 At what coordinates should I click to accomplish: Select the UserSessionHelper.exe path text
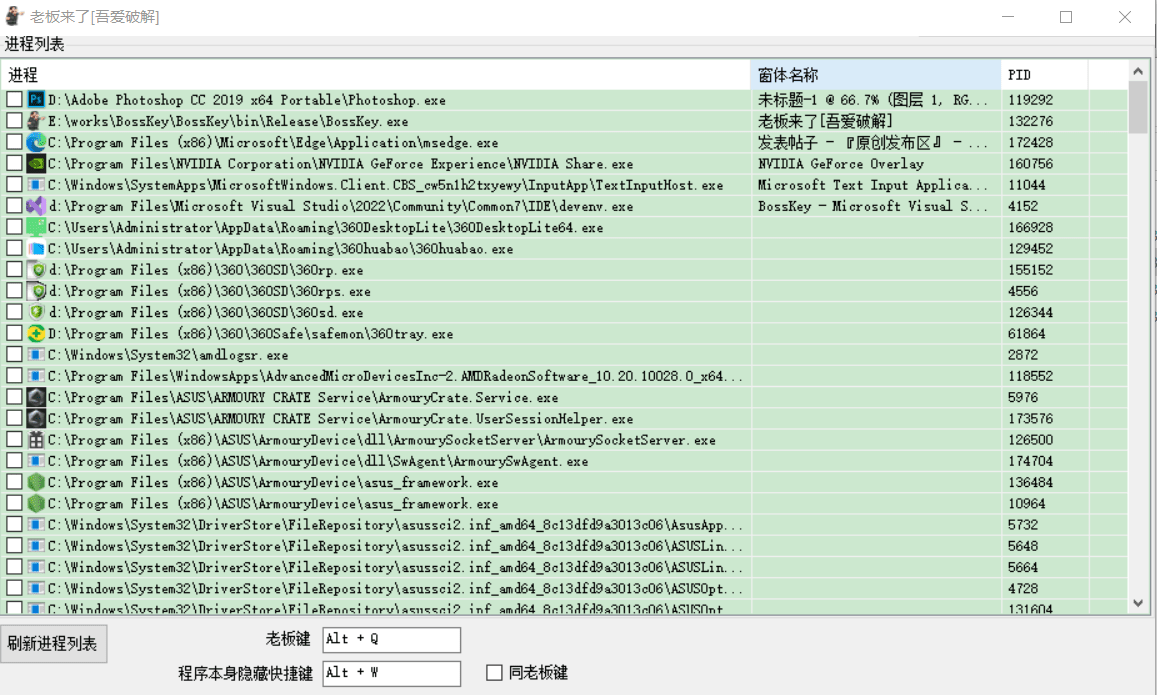(x=340, y=418)
